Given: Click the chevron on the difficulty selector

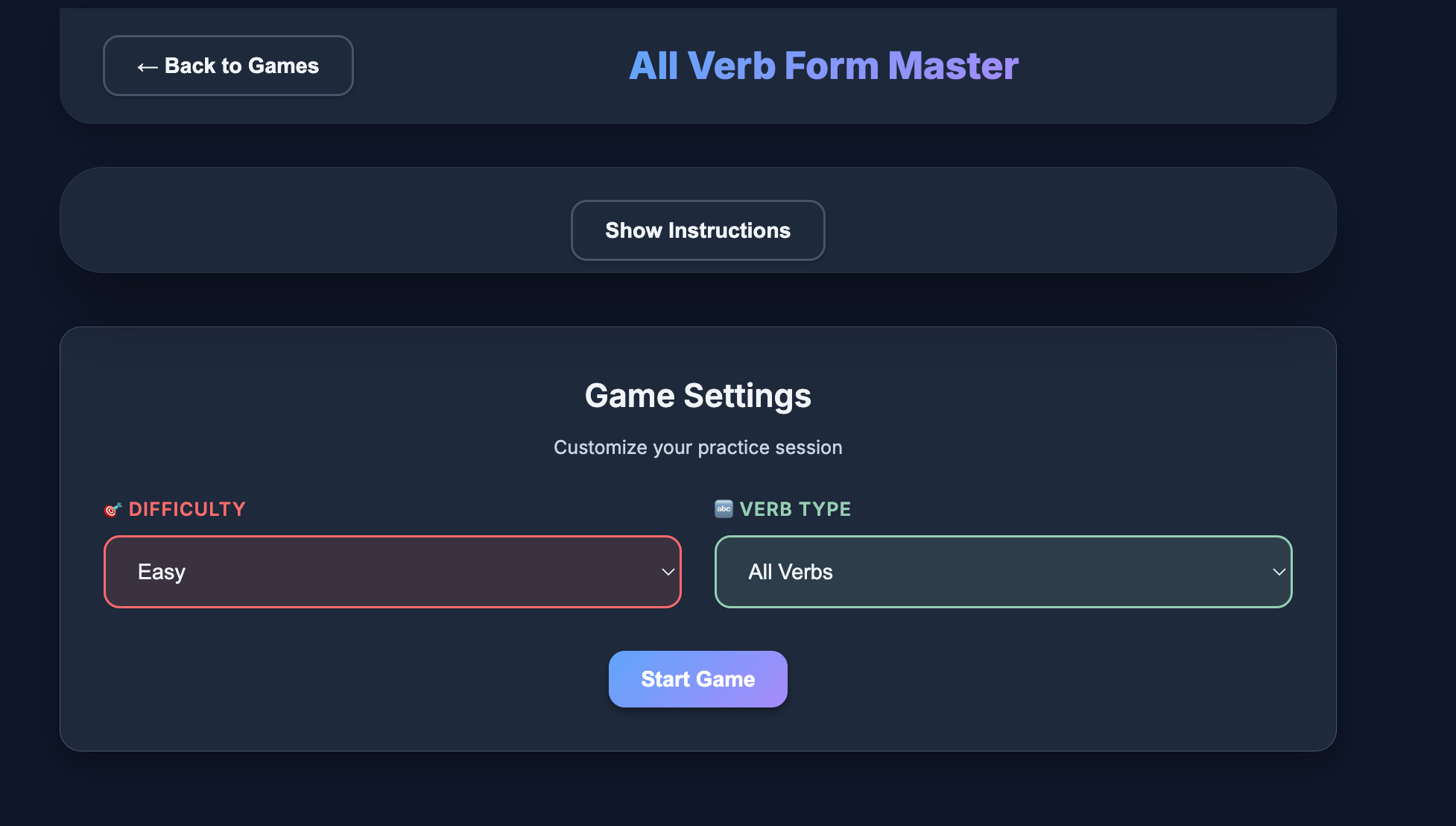Looking at the screenshot, I should [667, 573].
